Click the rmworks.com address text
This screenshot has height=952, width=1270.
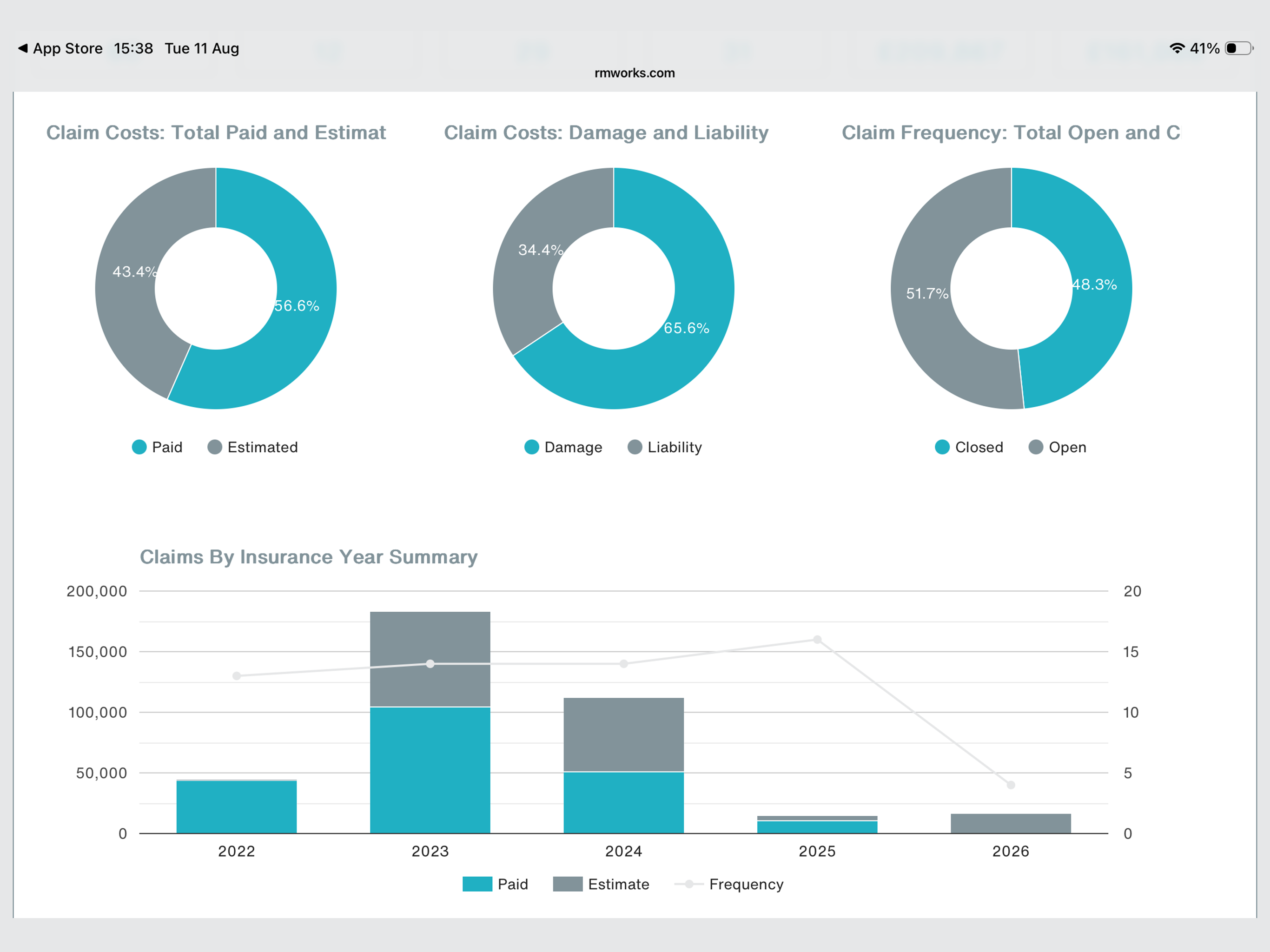(635, 73)
